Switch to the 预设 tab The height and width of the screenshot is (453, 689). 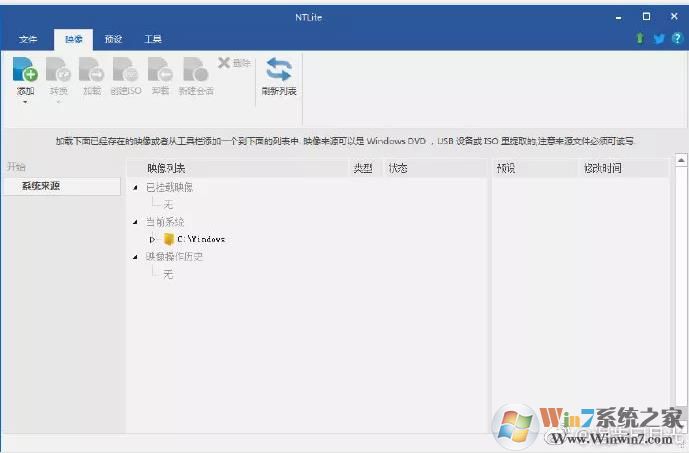pyautogui.click(x=113, y=39)
